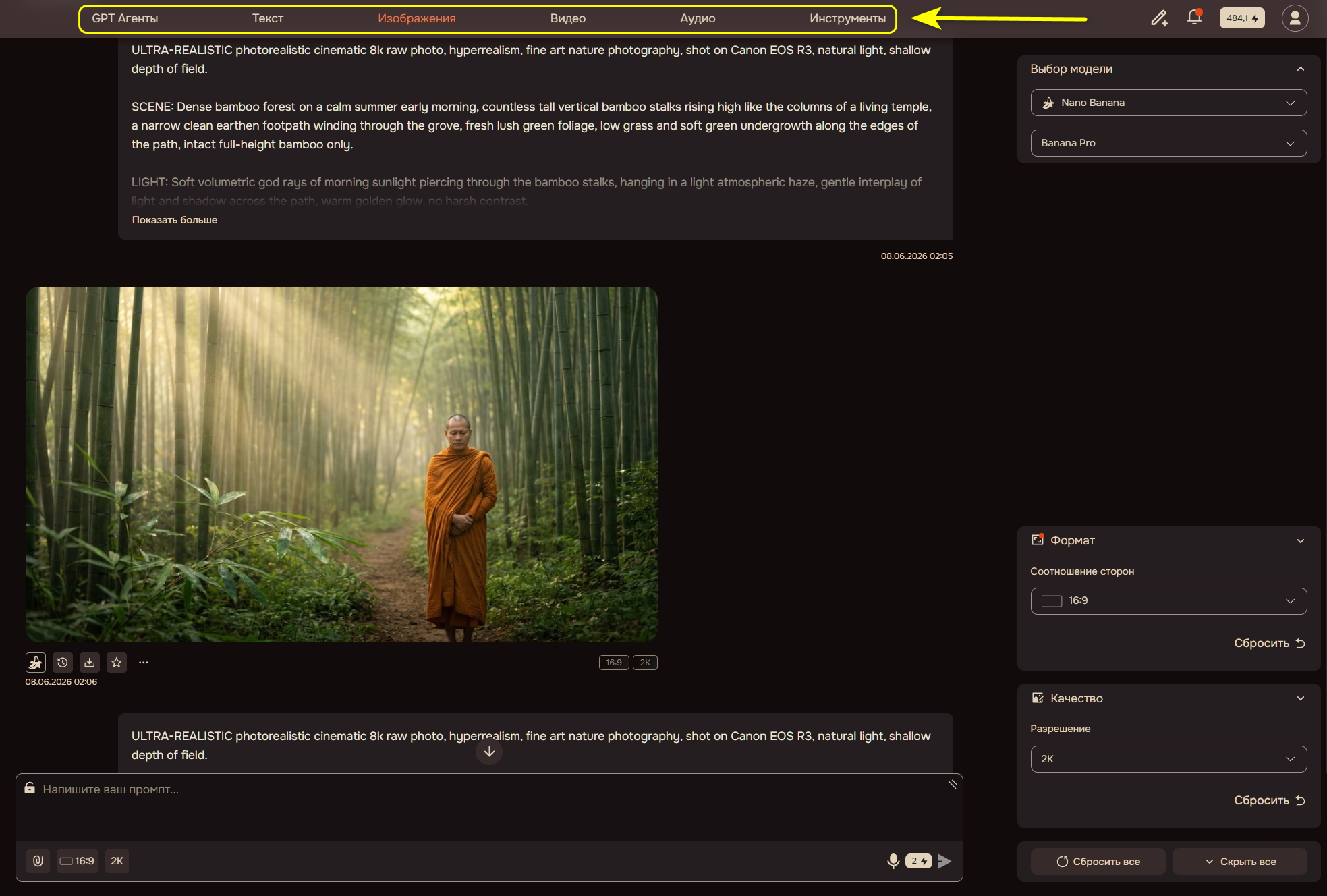The width and height of the screenshot is (1327, 896).
Task: Open the 16:9 aspect ratio dropdown
Action: (1168, 601)
